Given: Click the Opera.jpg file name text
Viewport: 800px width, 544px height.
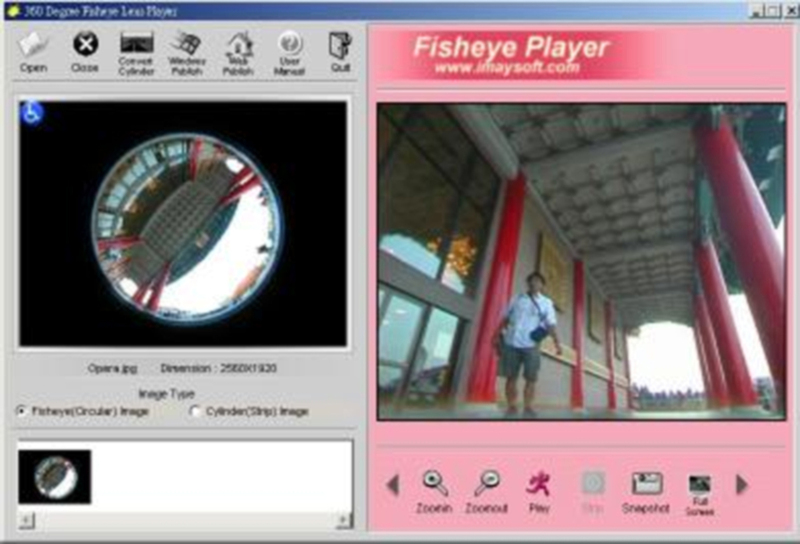Looking at the screenshot, I should tap(112, 368).
